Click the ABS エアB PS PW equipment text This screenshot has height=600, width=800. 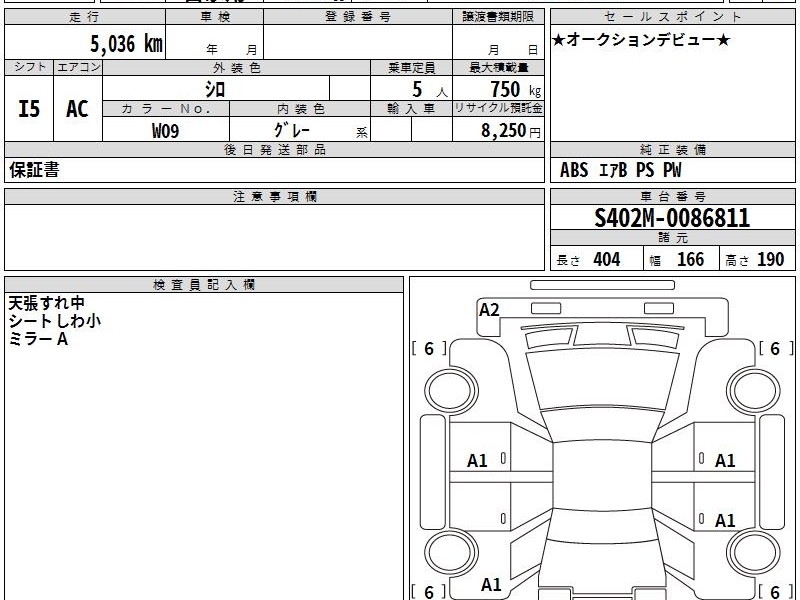tap(620, 170)
